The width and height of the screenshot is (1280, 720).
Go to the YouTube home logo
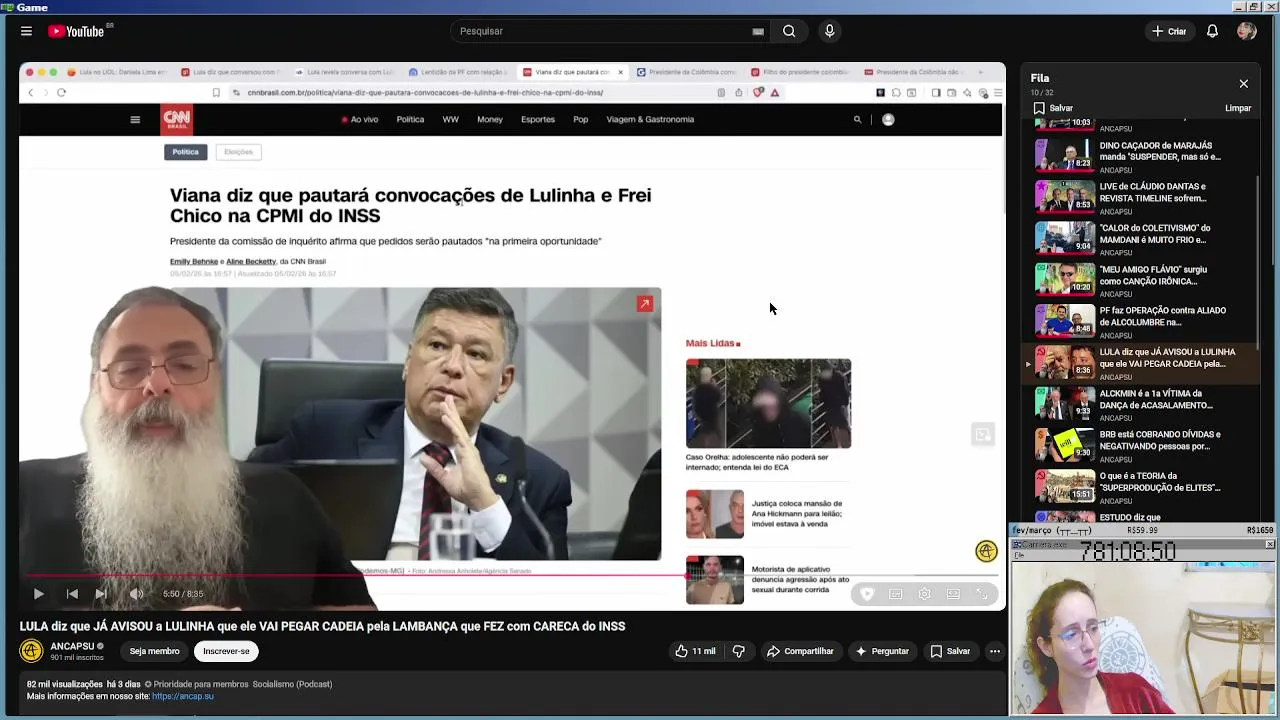76,31
